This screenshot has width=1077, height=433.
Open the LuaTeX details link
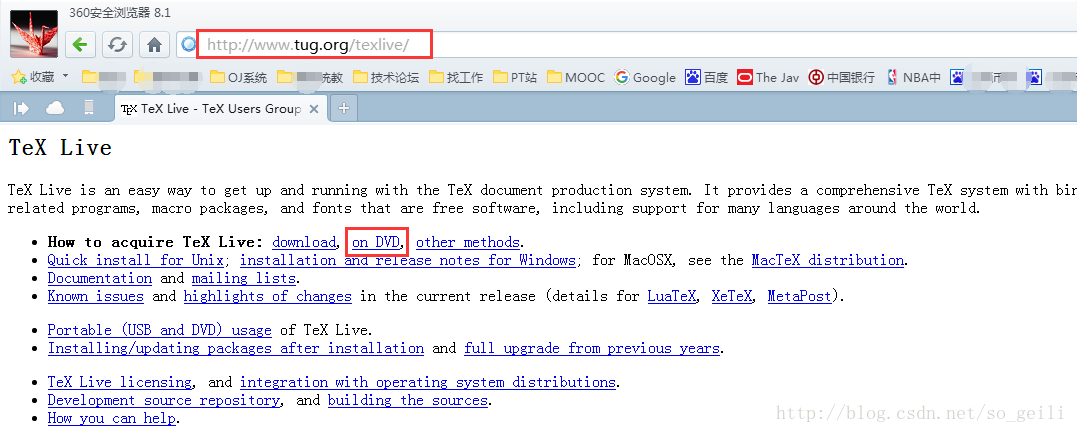point(672,296)
